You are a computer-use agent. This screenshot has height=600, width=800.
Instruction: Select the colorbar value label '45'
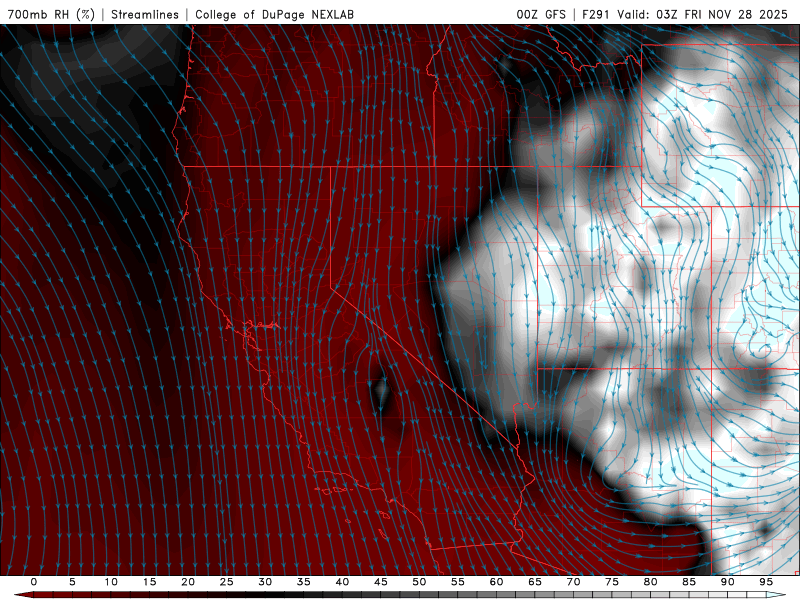click(x=381, y=582)
